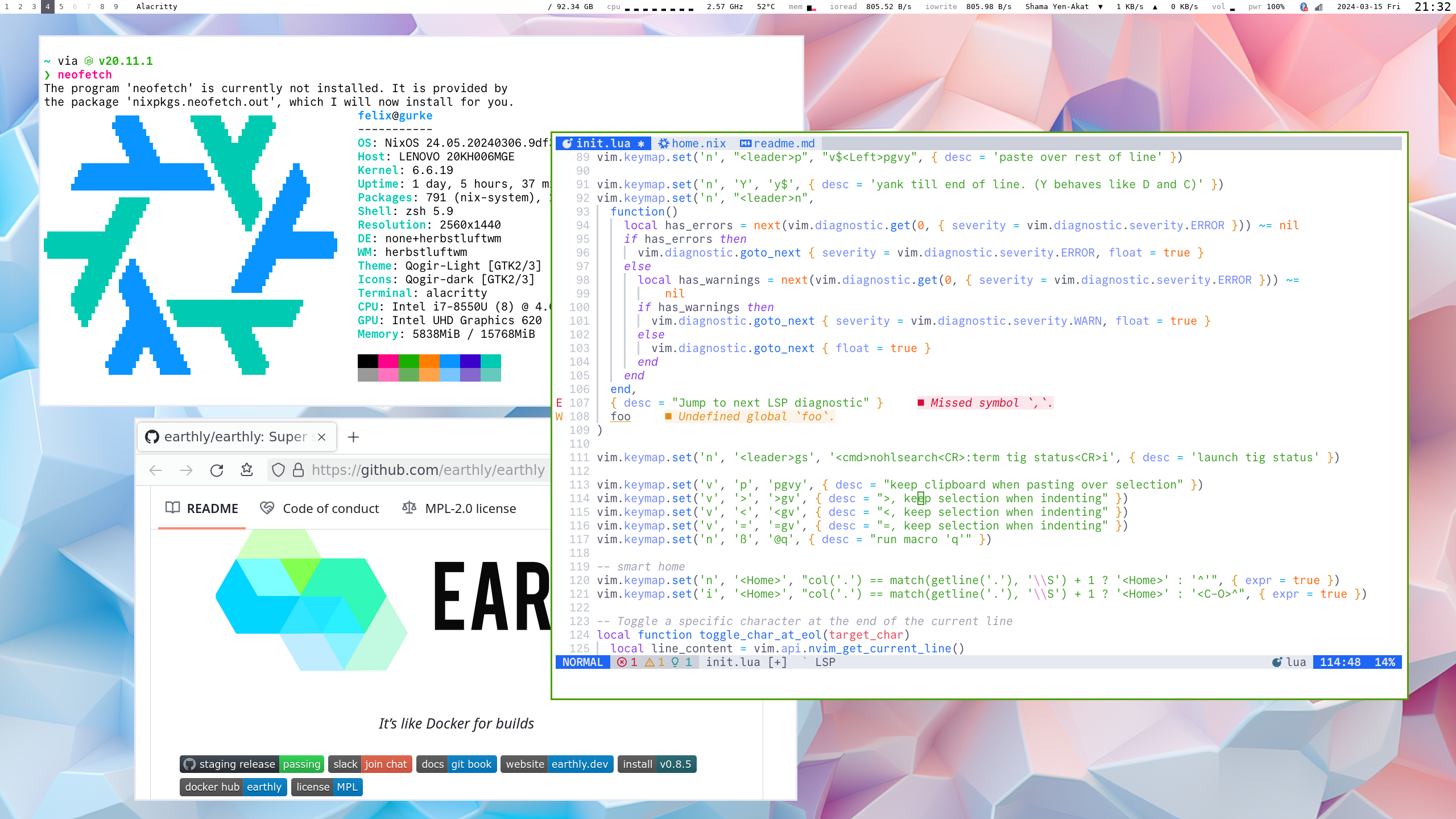Click the 14% scroll percentage in statusline

(x=1385, y=662)
